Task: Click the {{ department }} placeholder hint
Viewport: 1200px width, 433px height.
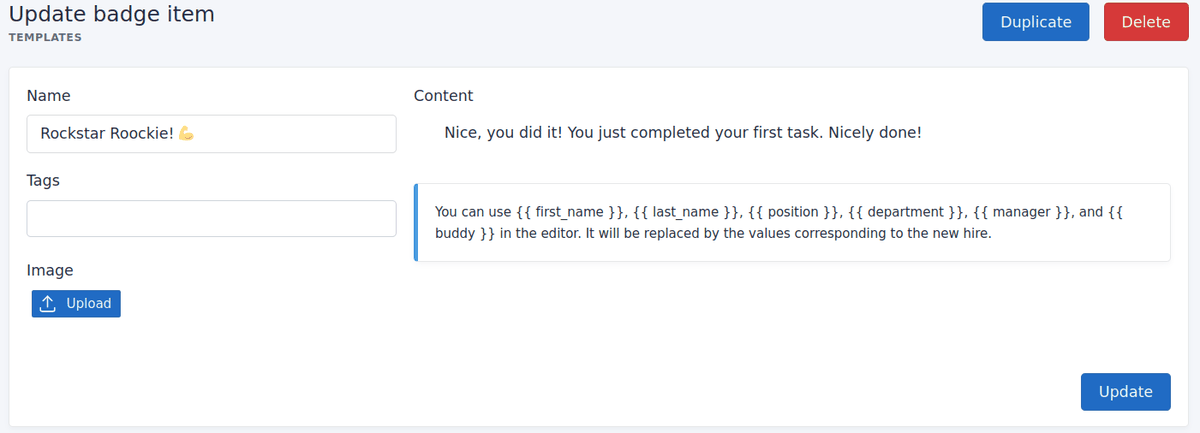Action: click(906, 212)
